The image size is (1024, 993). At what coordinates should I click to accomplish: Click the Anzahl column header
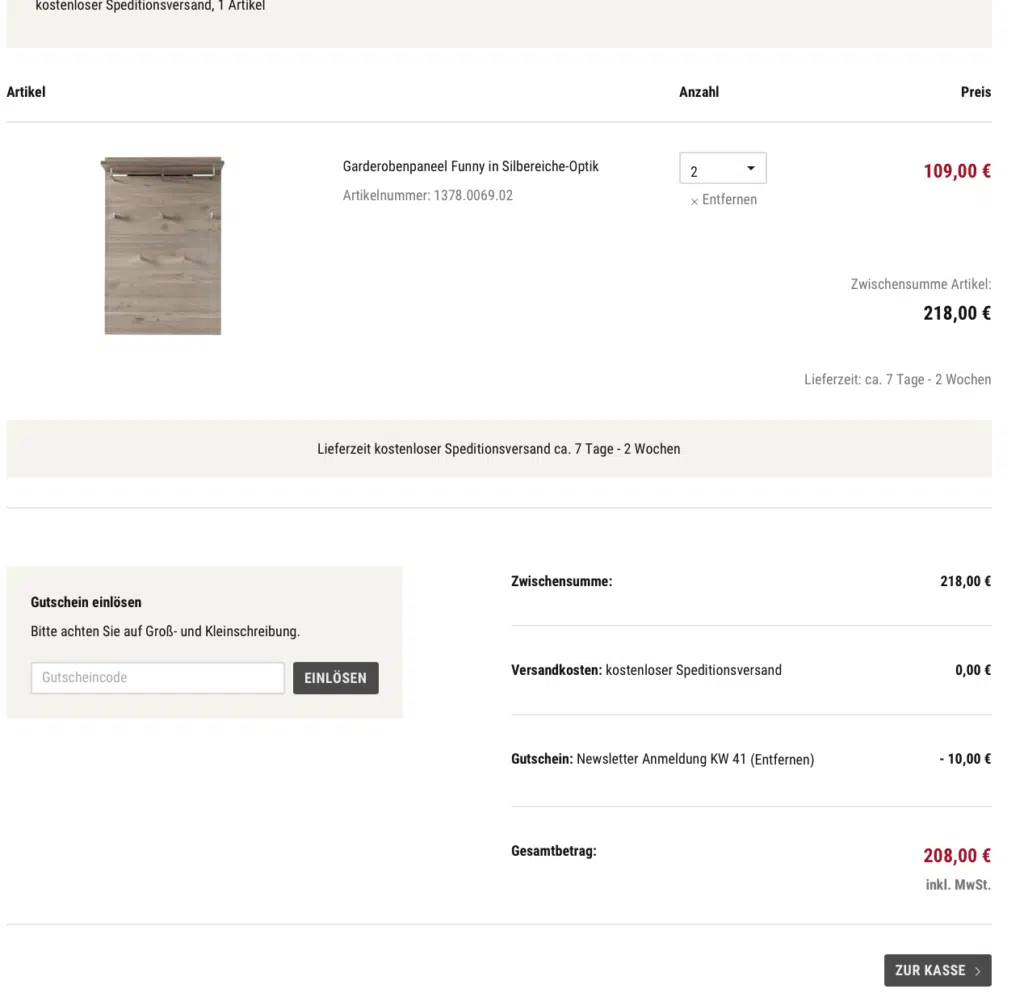[699, 92]
